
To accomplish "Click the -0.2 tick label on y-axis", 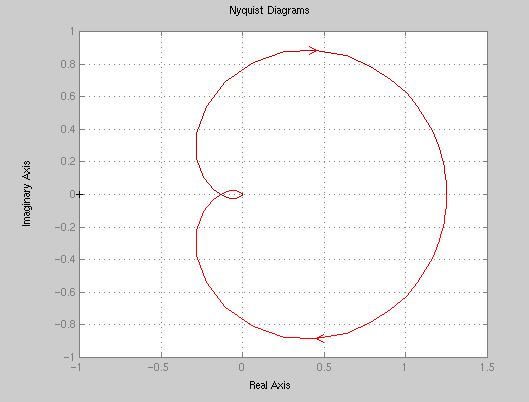I will click(x=65, y=227).
